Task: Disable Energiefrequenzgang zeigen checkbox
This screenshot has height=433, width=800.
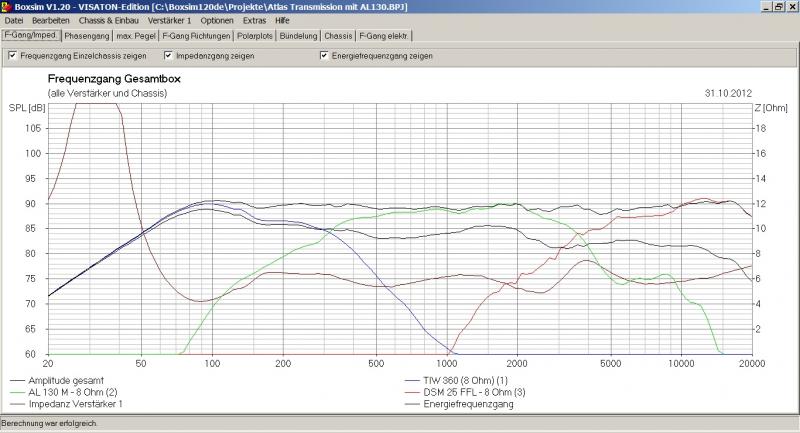Action: [324, 56]
